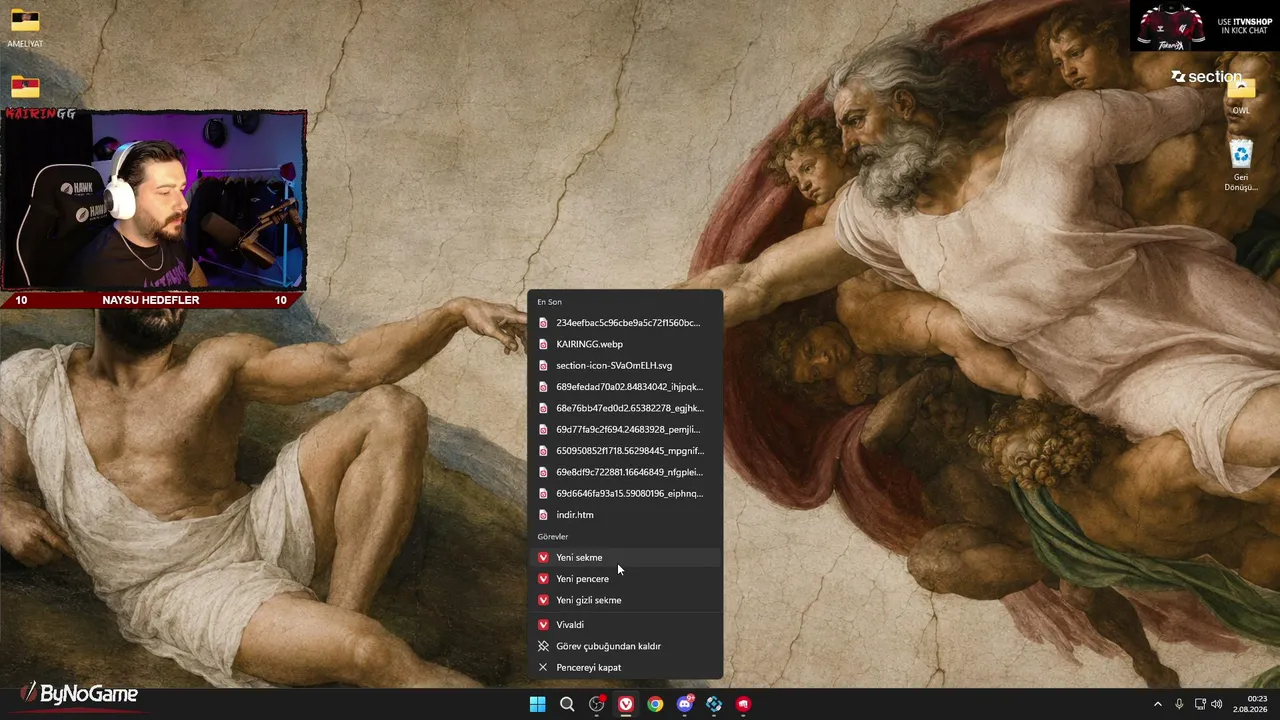Open recent file starting with 234eefbac5c96
Viewport: 1280px width, 720px height.
coord(625,323)
